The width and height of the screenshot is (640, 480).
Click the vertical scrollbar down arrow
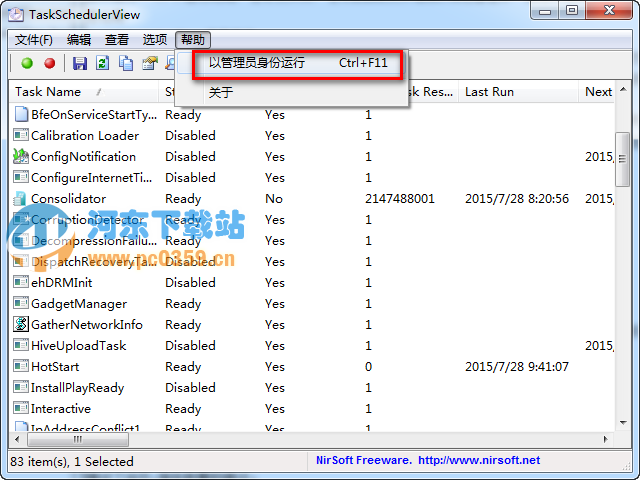click(x=623, y=423)
